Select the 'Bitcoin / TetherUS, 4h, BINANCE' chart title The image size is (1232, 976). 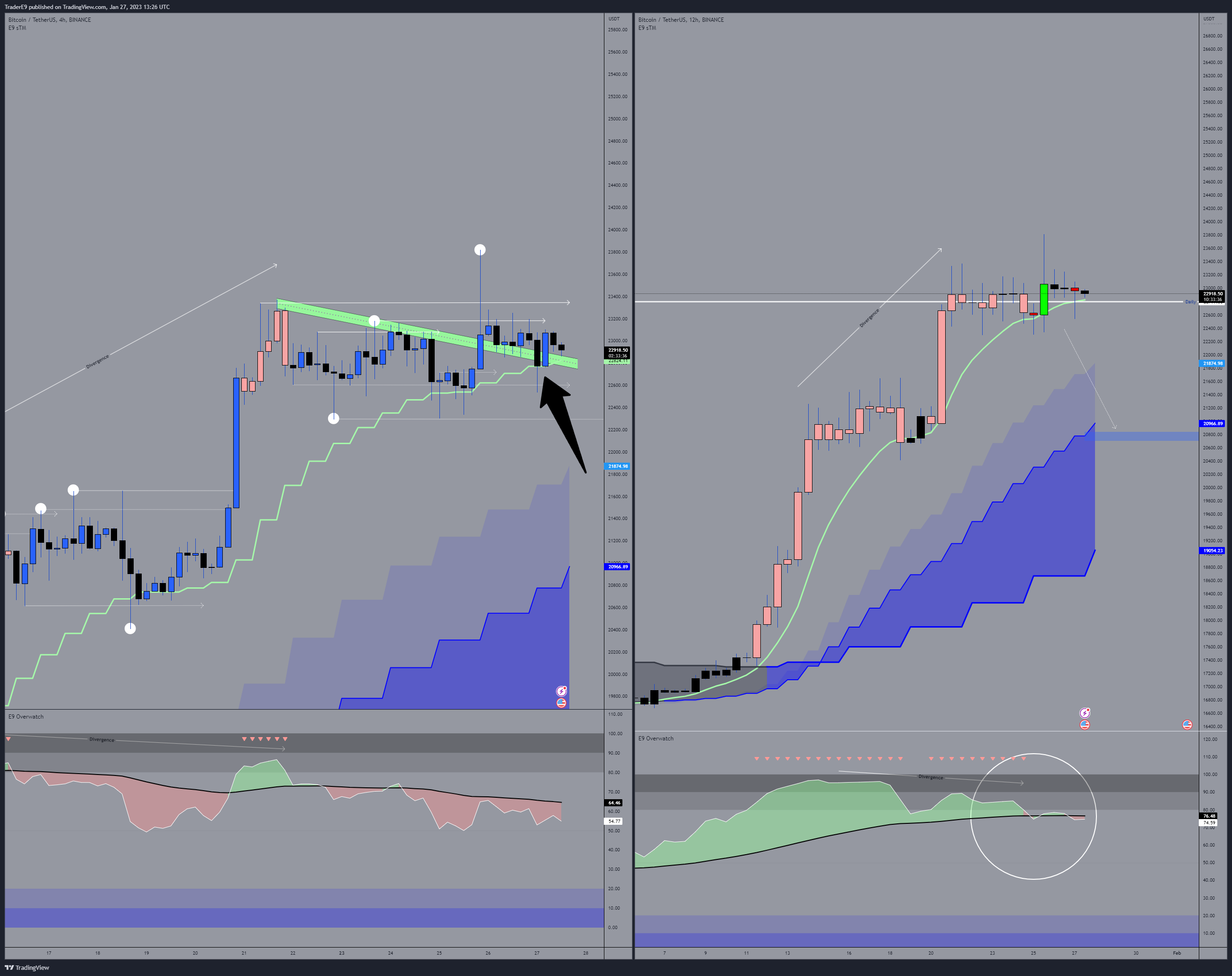[x=50, y=19]
